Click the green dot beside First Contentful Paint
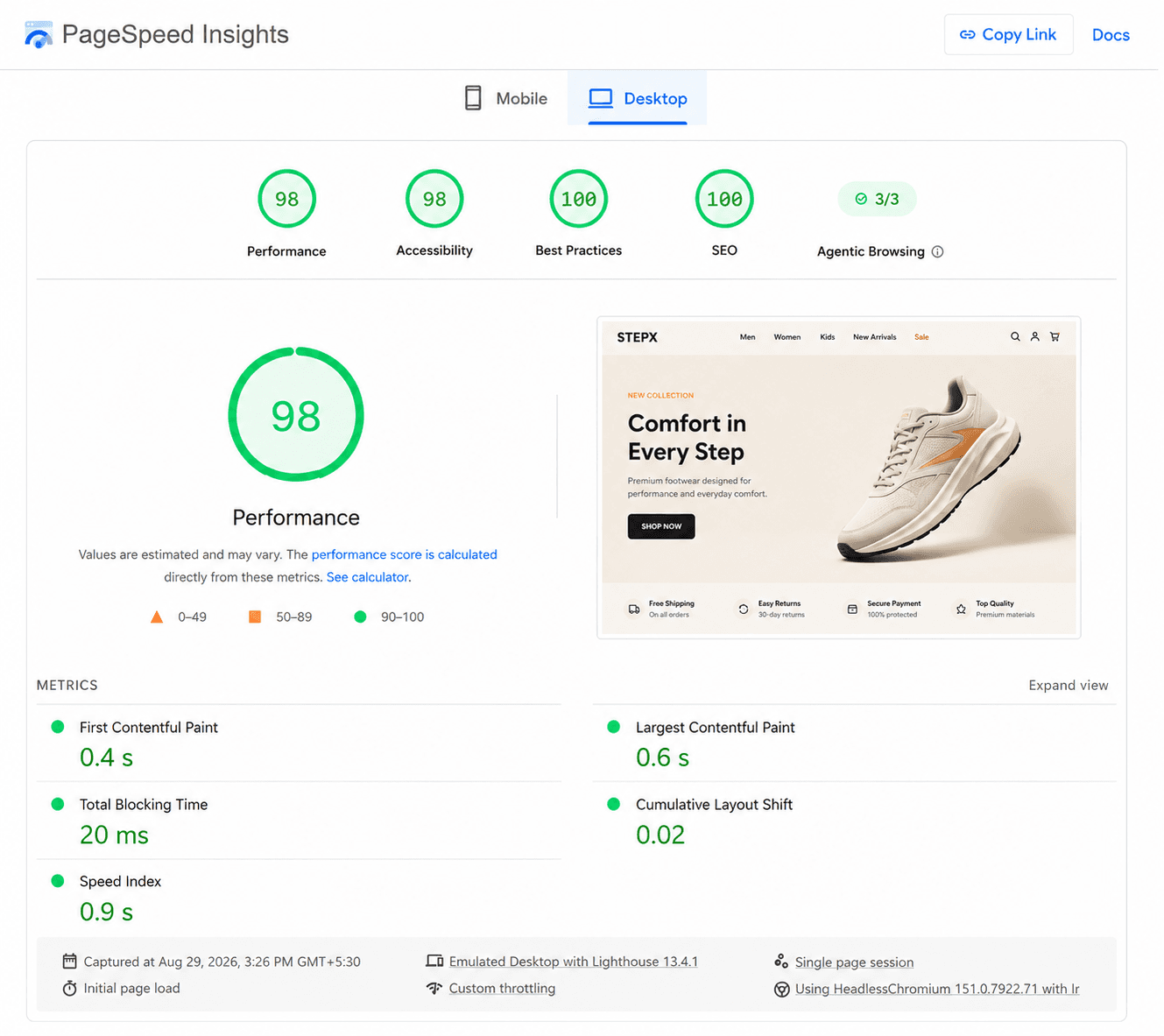Image resolution: width=1164 pixels, height=1036 pixels. (58, 727)
